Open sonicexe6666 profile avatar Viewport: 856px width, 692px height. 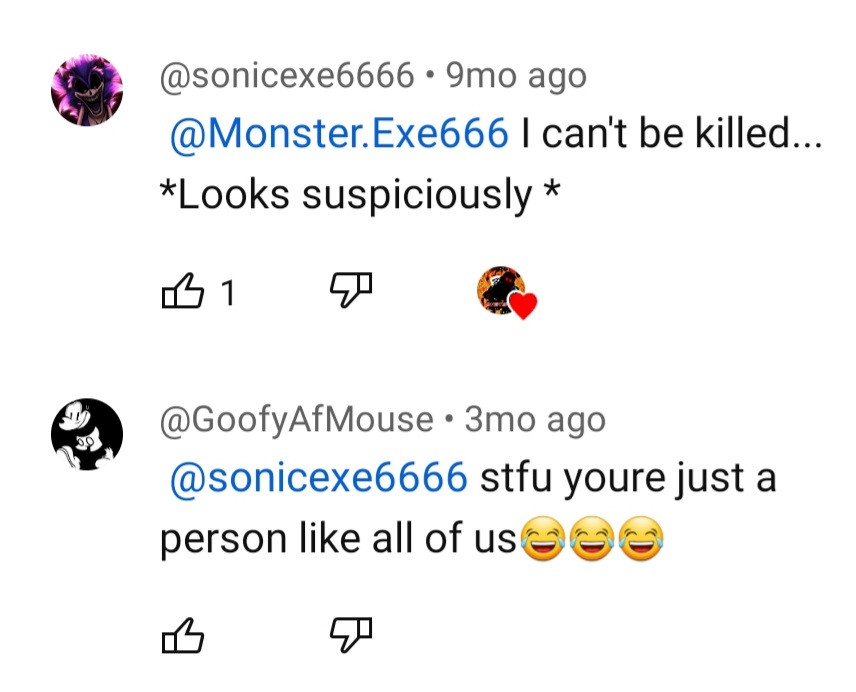(87, 90)
